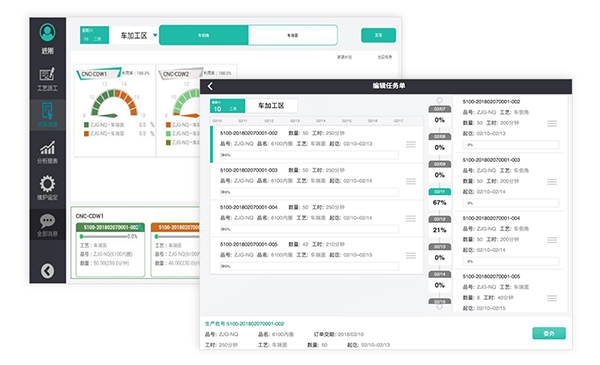
Task: Click the orange legend swatch under CNC-CDW1
Action: pos(86,134)
